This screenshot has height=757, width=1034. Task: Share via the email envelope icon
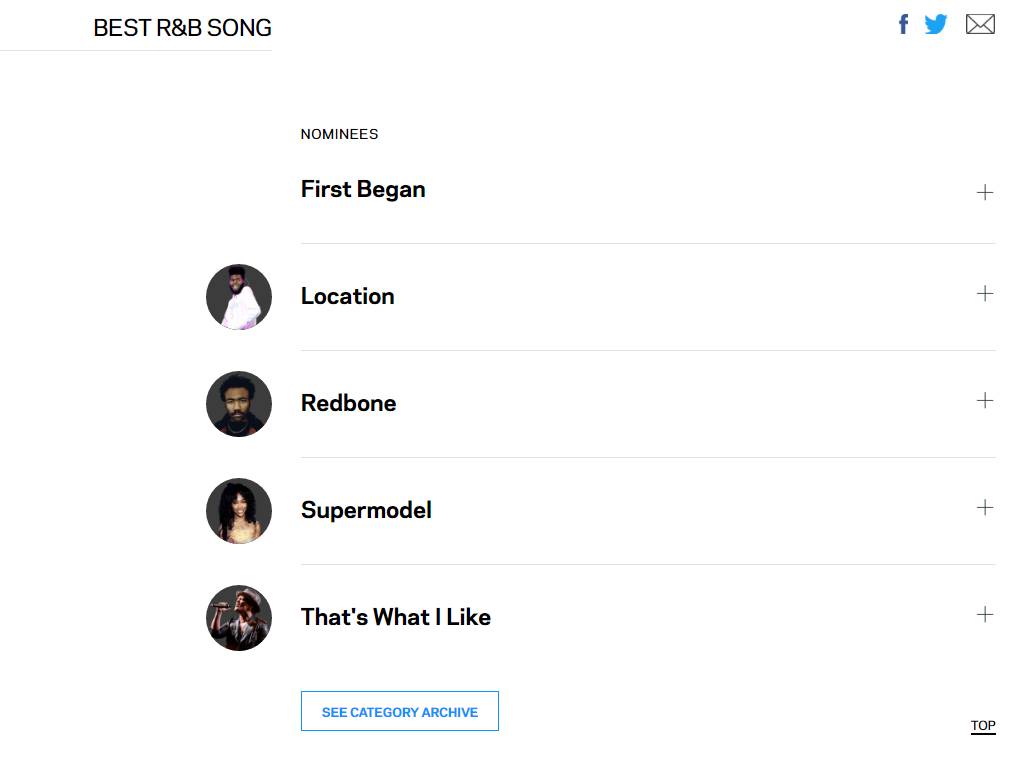coord(980,24)
